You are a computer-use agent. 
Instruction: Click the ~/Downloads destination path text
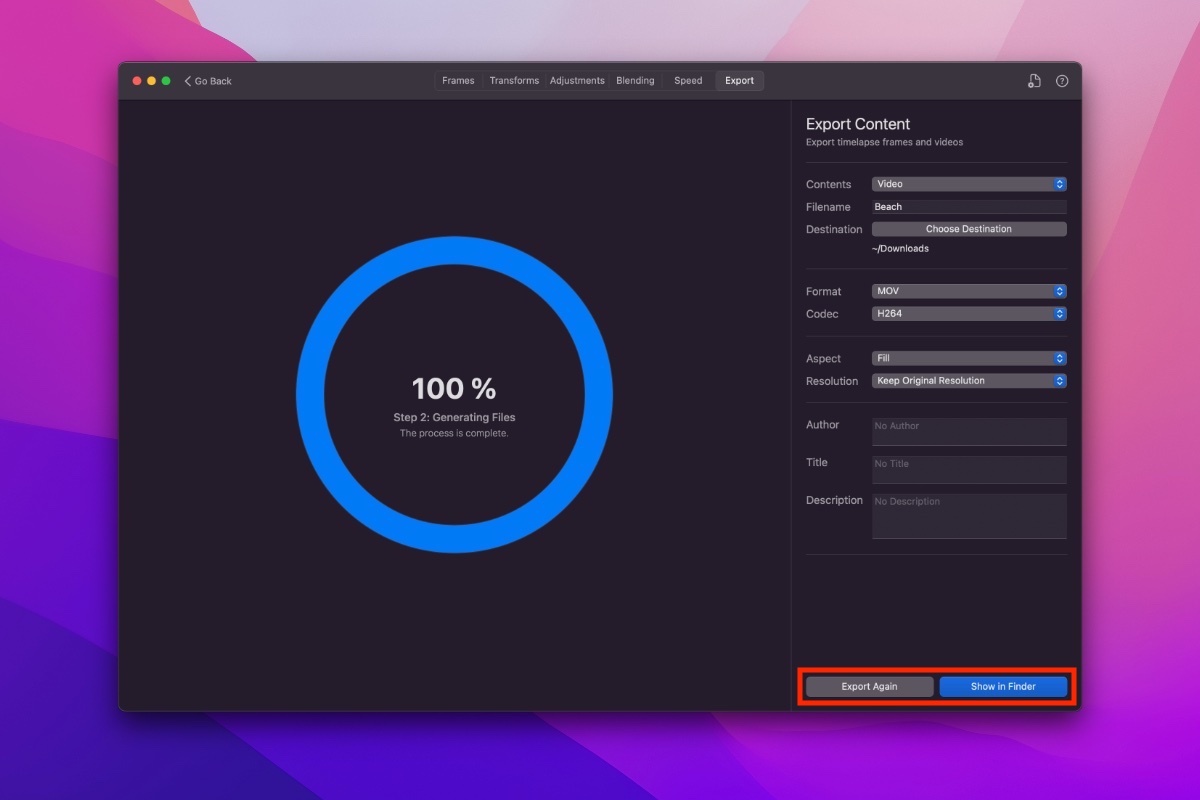pos(901,249)
